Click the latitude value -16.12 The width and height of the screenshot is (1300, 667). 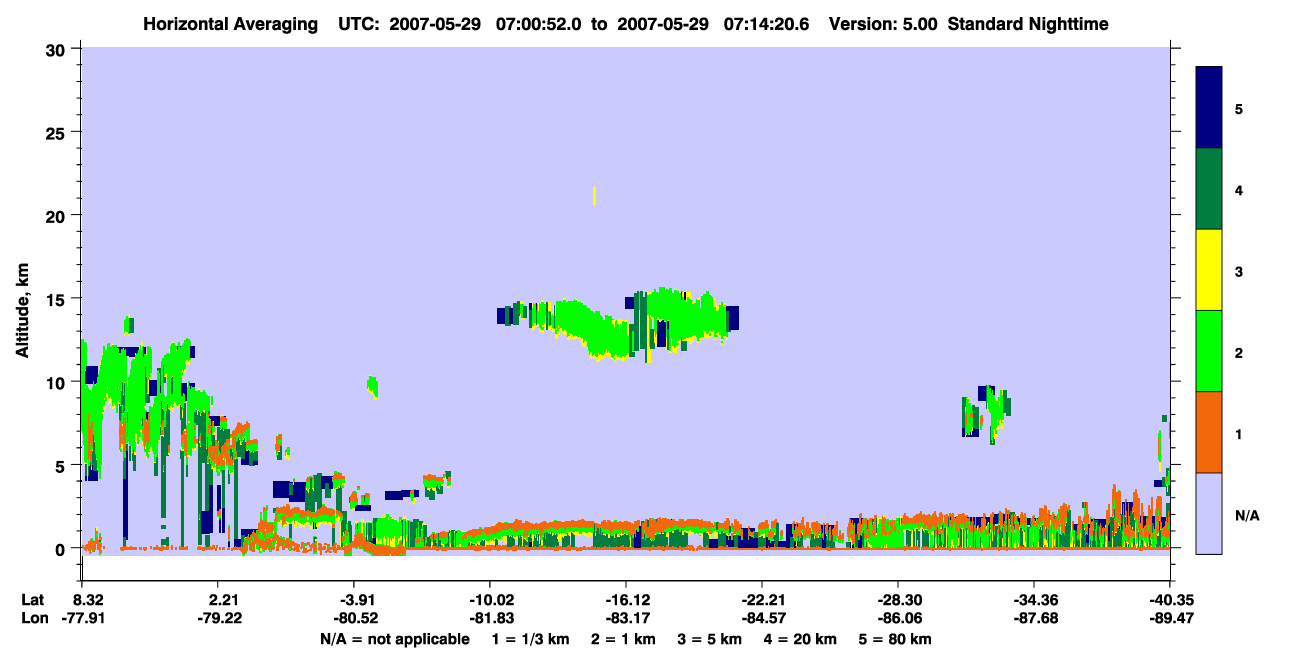626,600
